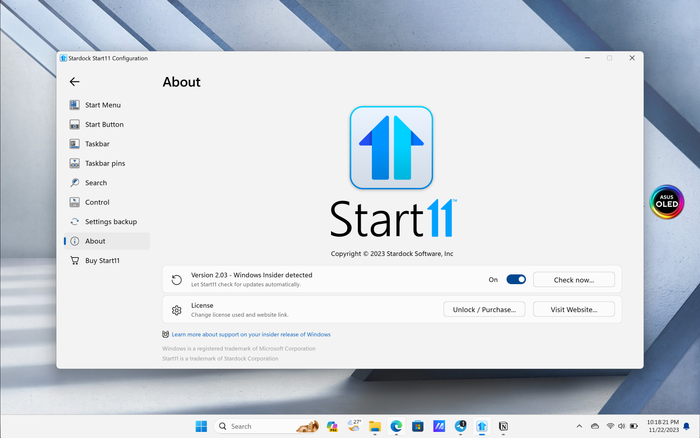Turn off automatic update checking toggle
This screenshot has height=438, width=700.
click(516, 279)
